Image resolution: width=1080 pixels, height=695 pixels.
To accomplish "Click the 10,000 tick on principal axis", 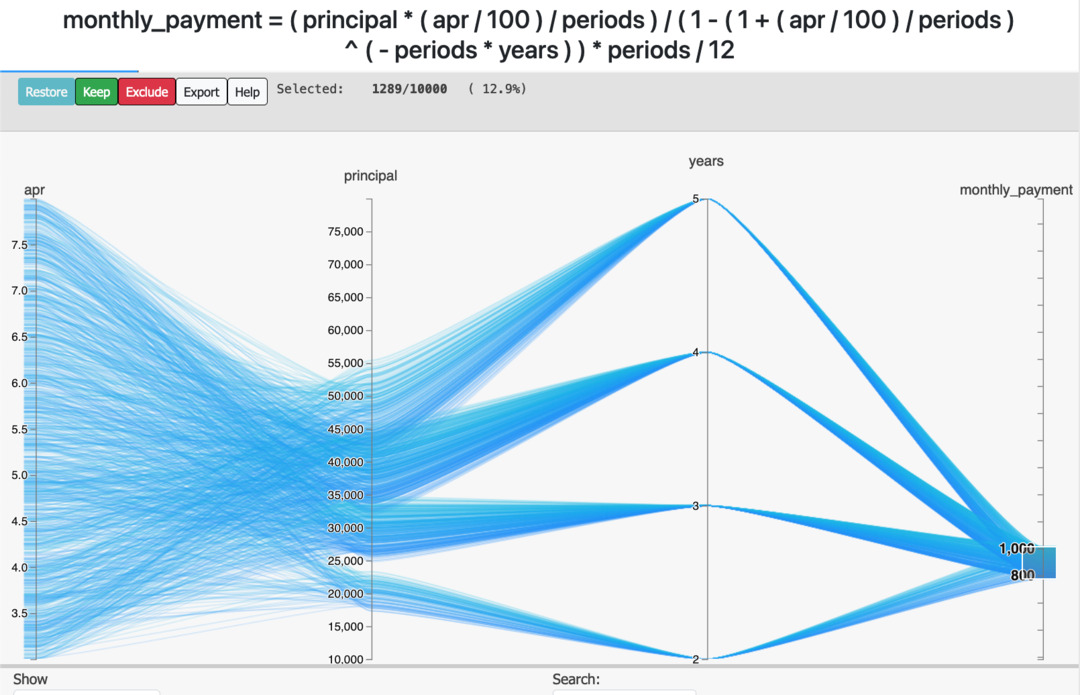I will tap(346, 659).
